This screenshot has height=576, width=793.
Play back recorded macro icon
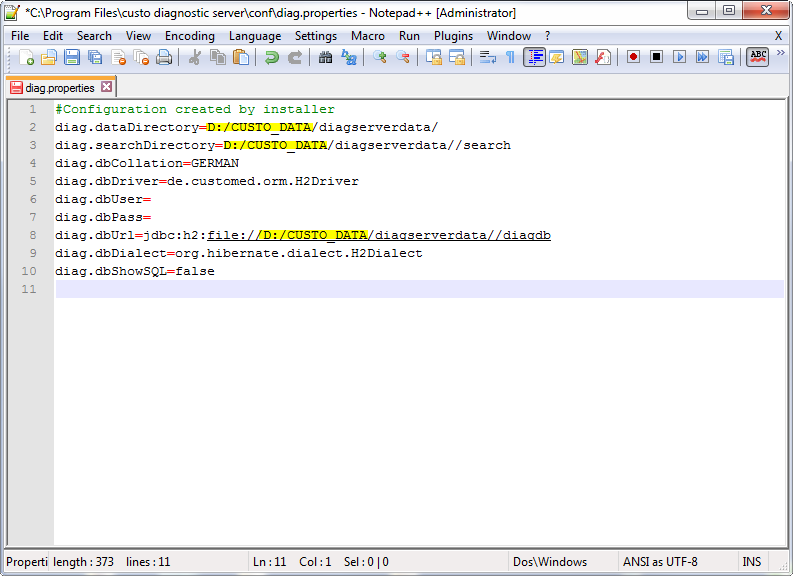[679, 57]
